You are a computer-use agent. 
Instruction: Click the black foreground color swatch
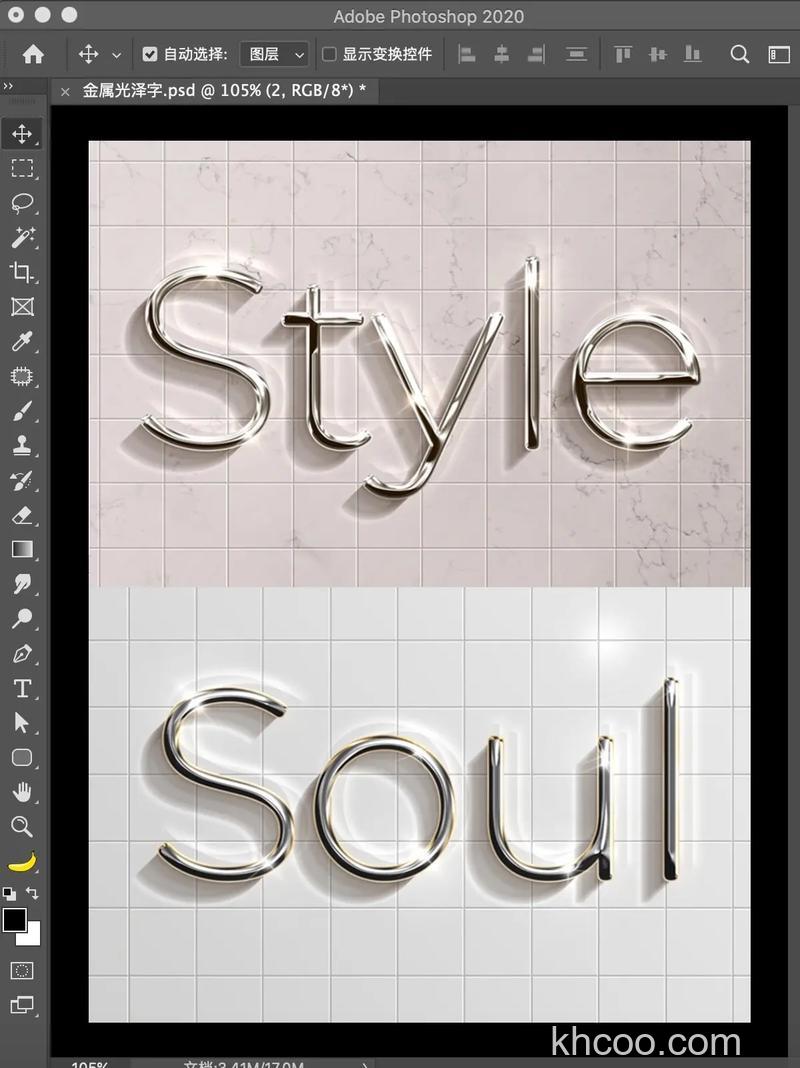click(14, 920)
